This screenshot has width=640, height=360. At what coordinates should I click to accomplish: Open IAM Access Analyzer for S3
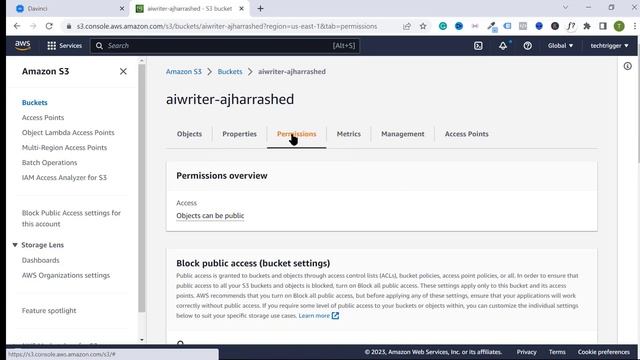click(64, 178)
